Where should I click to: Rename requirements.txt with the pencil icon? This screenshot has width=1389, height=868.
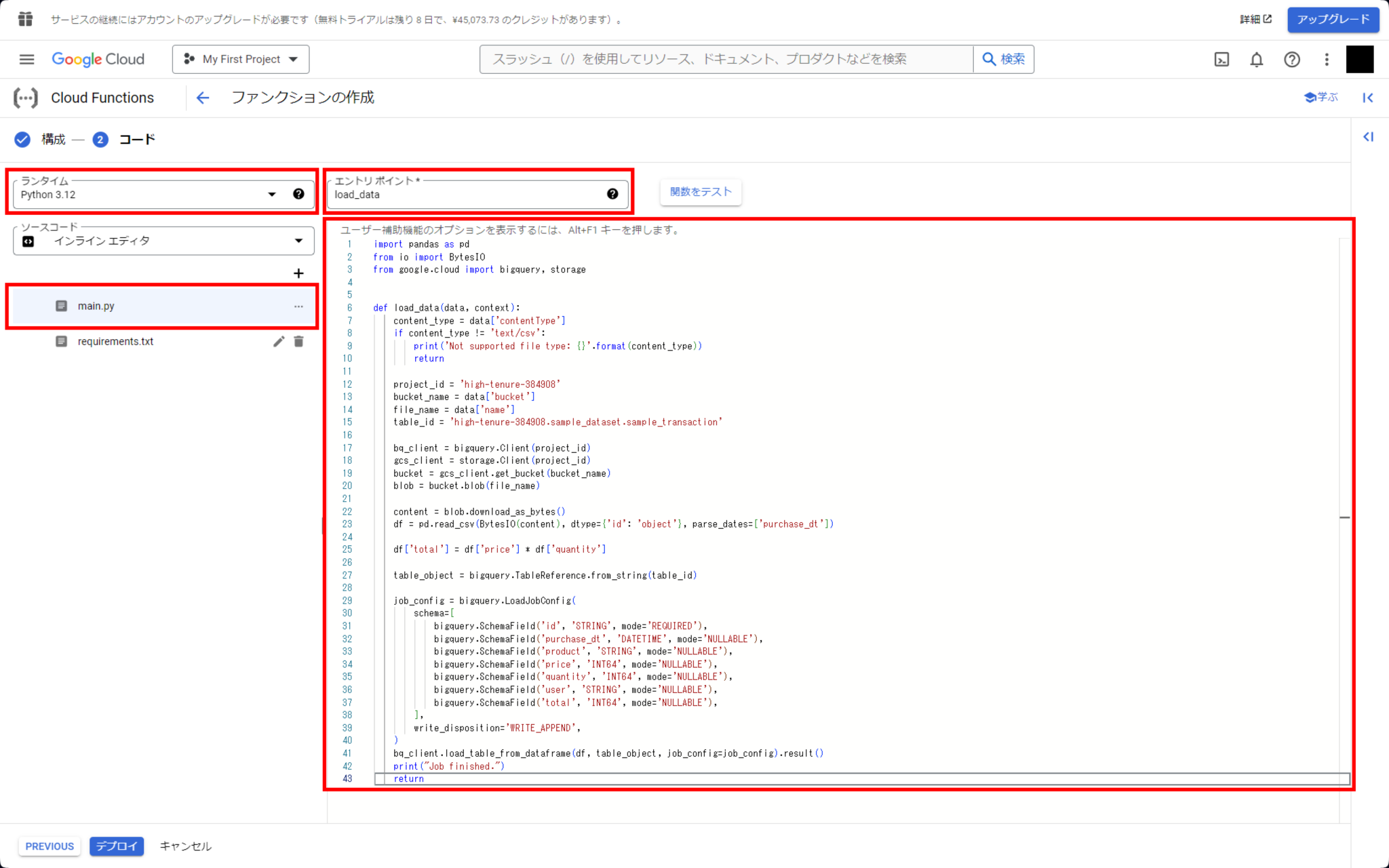coord(279,341)
